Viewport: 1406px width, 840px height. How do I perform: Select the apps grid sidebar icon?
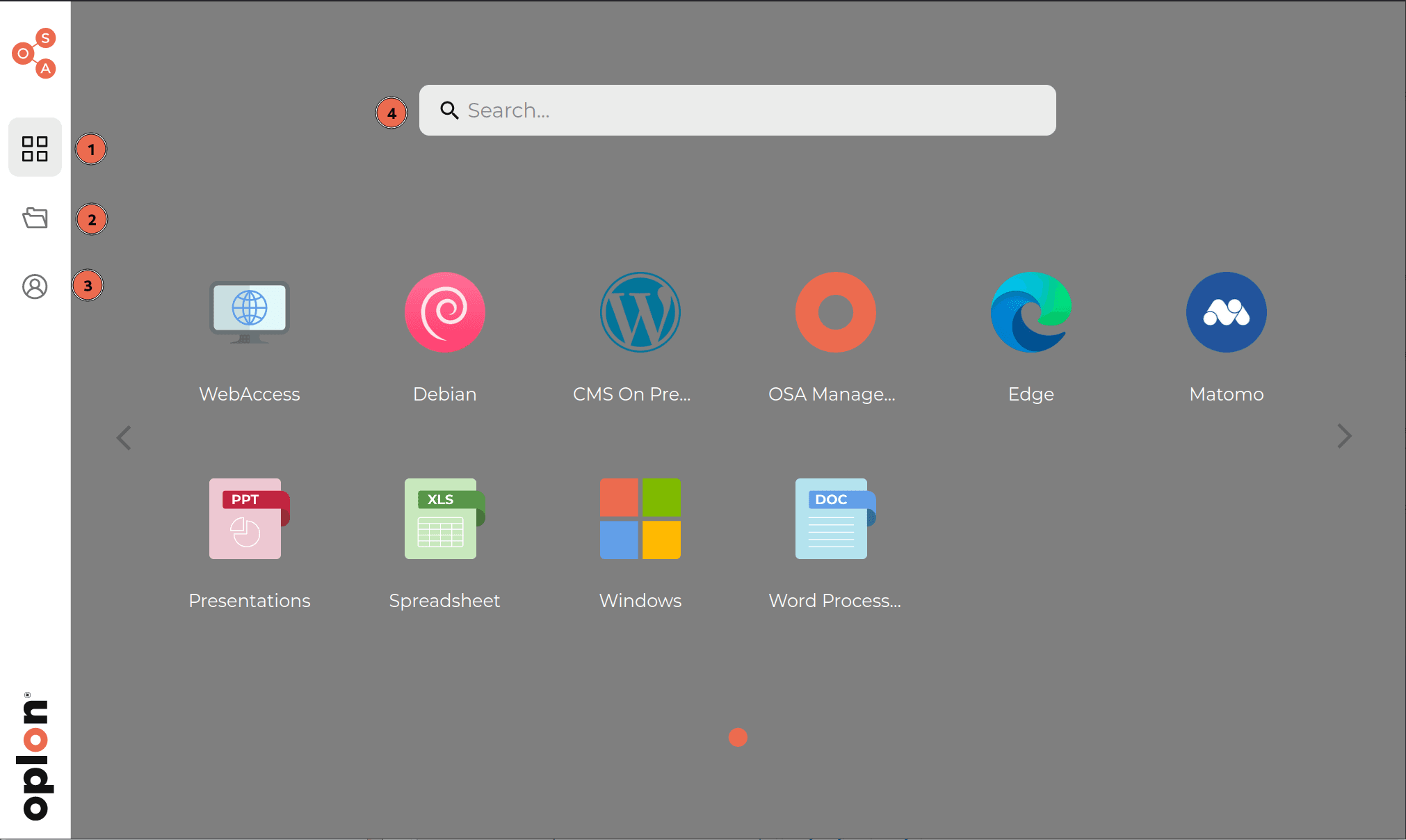(x=35, y=148)
